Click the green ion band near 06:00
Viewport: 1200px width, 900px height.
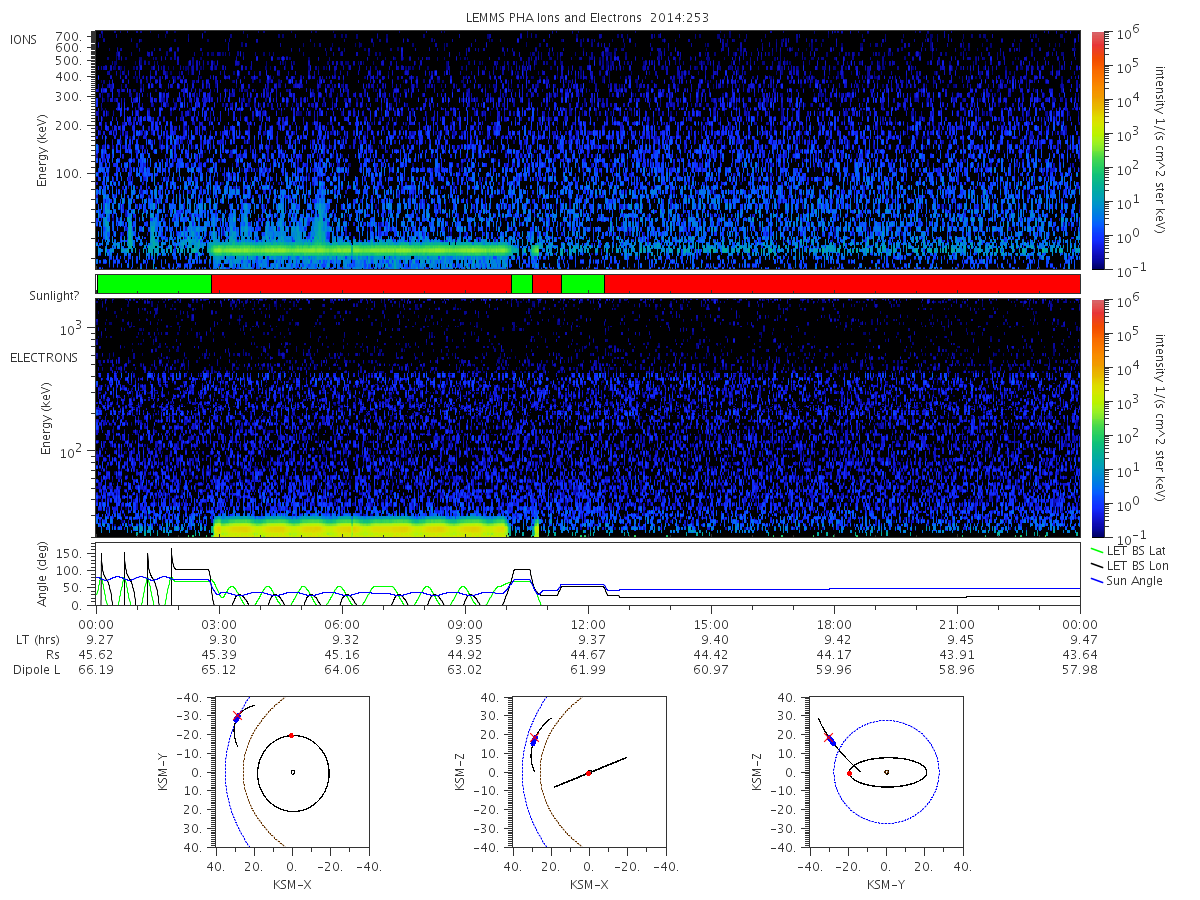coord(361,249)
